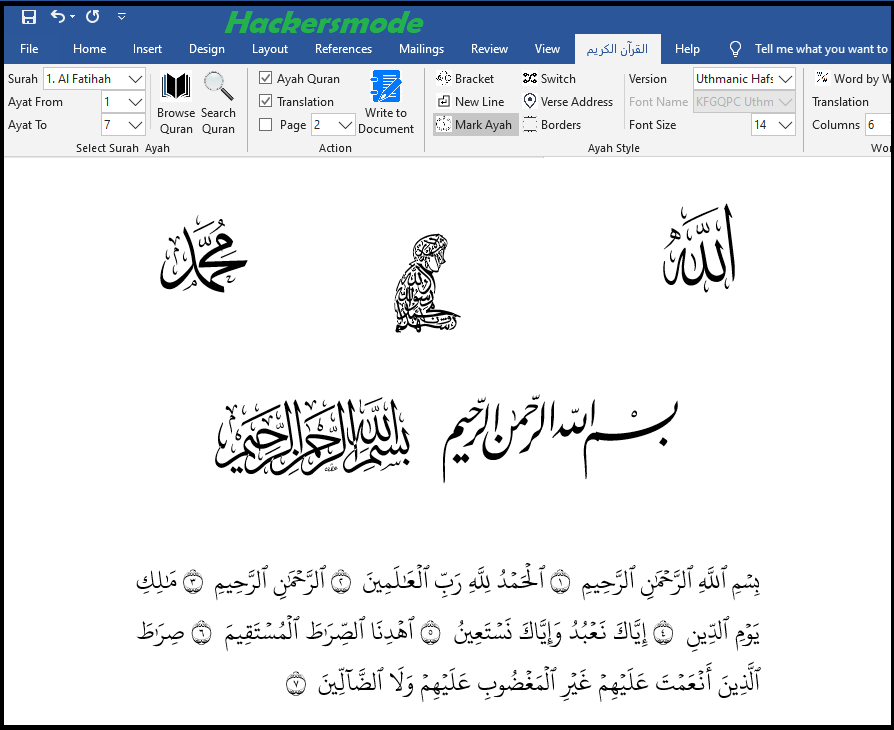This screenshot has width=894, height=730.
Task: Select the Allah calligraphy image
Action: (699, 249)
